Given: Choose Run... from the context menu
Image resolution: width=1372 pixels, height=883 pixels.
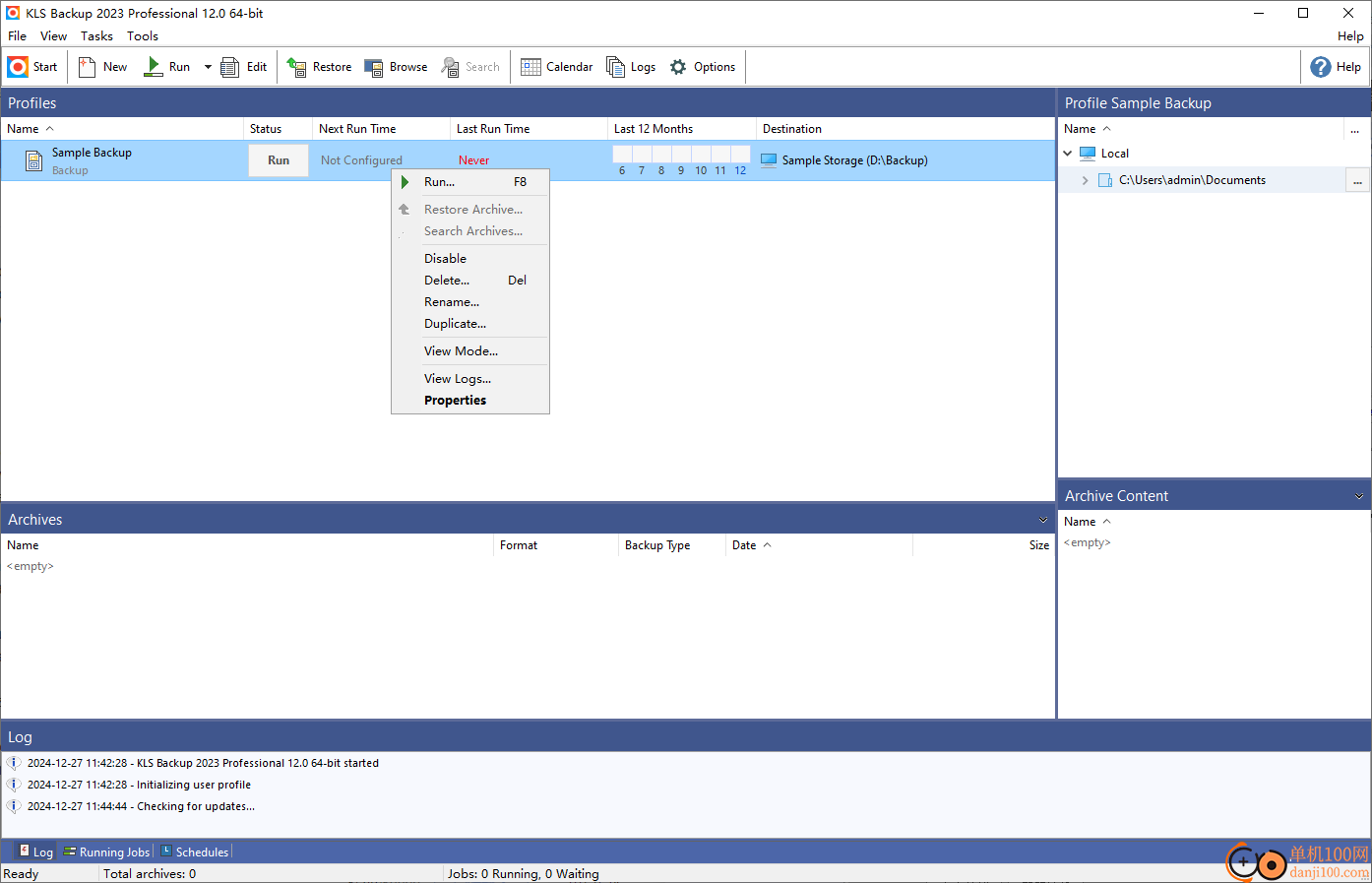Looking at the screenshot, I should 470,182.
